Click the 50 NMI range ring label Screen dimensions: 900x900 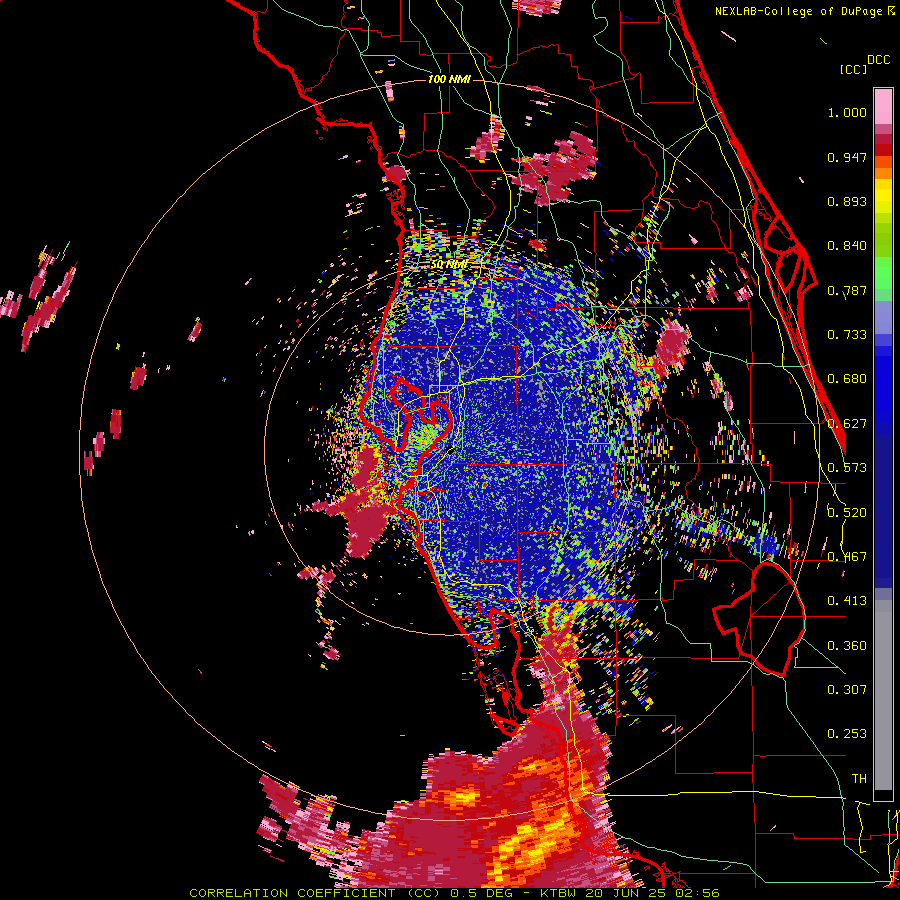coord(448,265)
